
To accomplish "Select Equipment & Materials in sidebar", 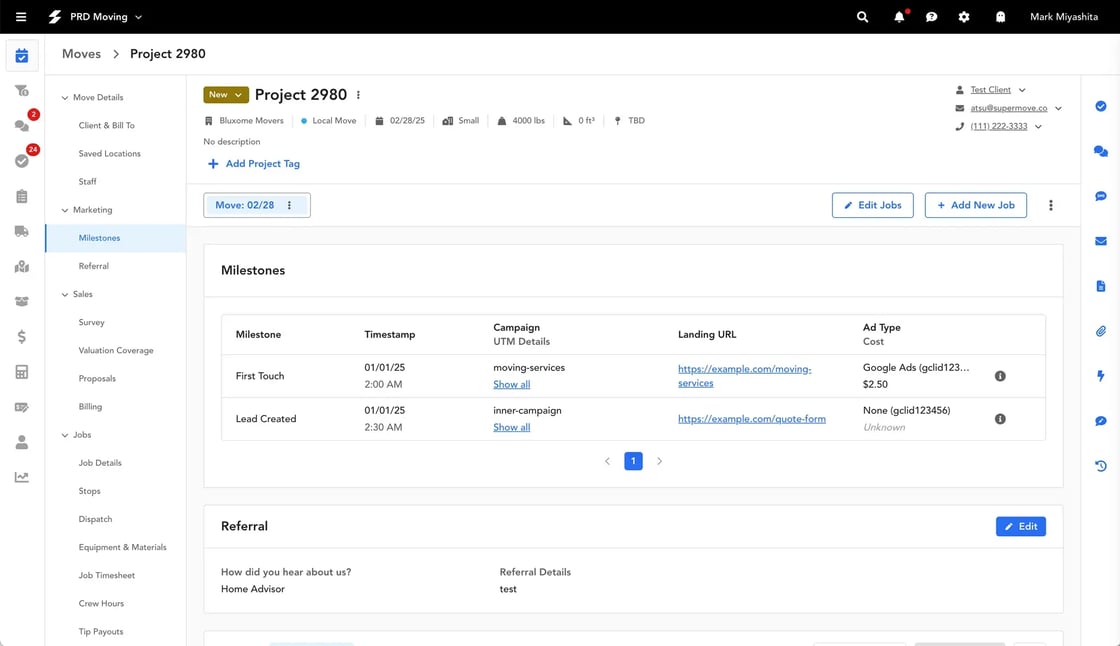I will [122, 547].
